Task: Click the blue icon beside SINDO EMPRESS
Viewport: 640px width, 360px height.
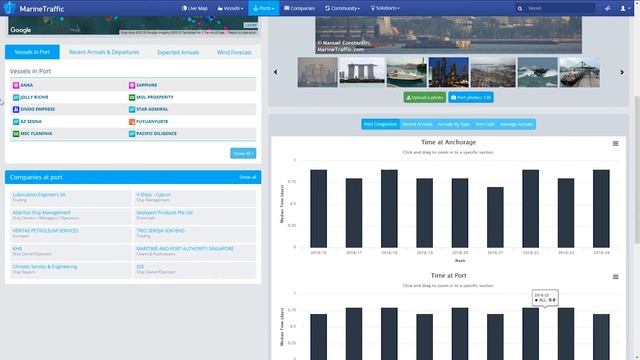Action: point(16,109)
